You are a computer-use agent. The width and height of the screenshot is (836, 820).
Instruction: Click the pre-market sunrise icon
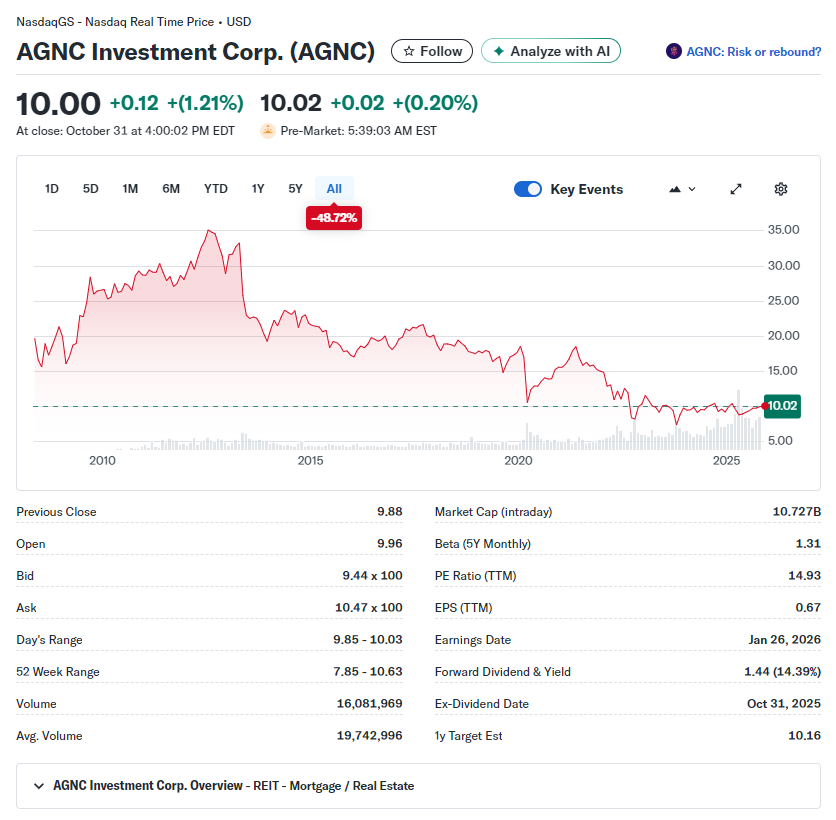tap(268, 131)
